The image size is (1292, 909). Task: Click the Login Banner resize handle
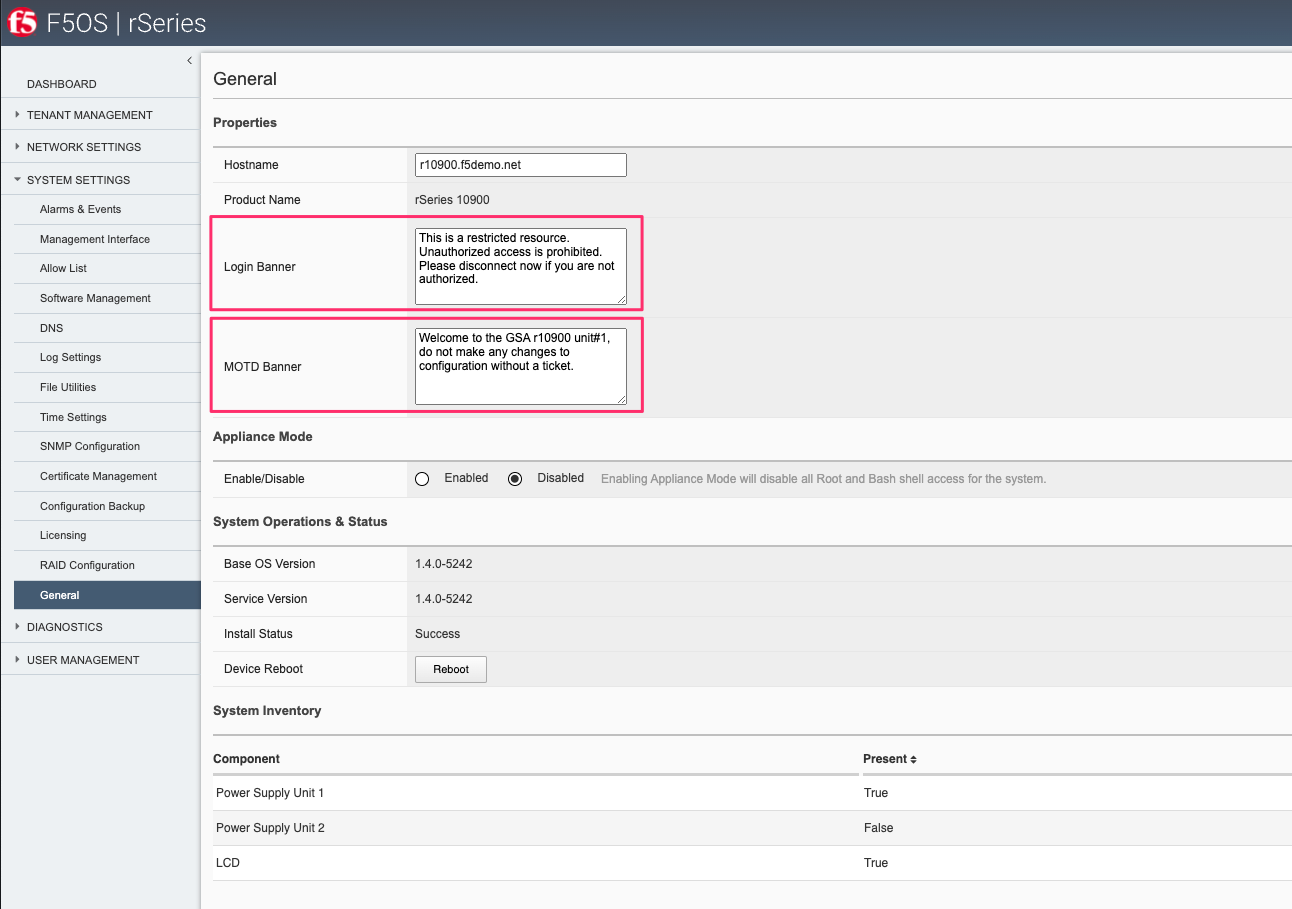(621, 298)
